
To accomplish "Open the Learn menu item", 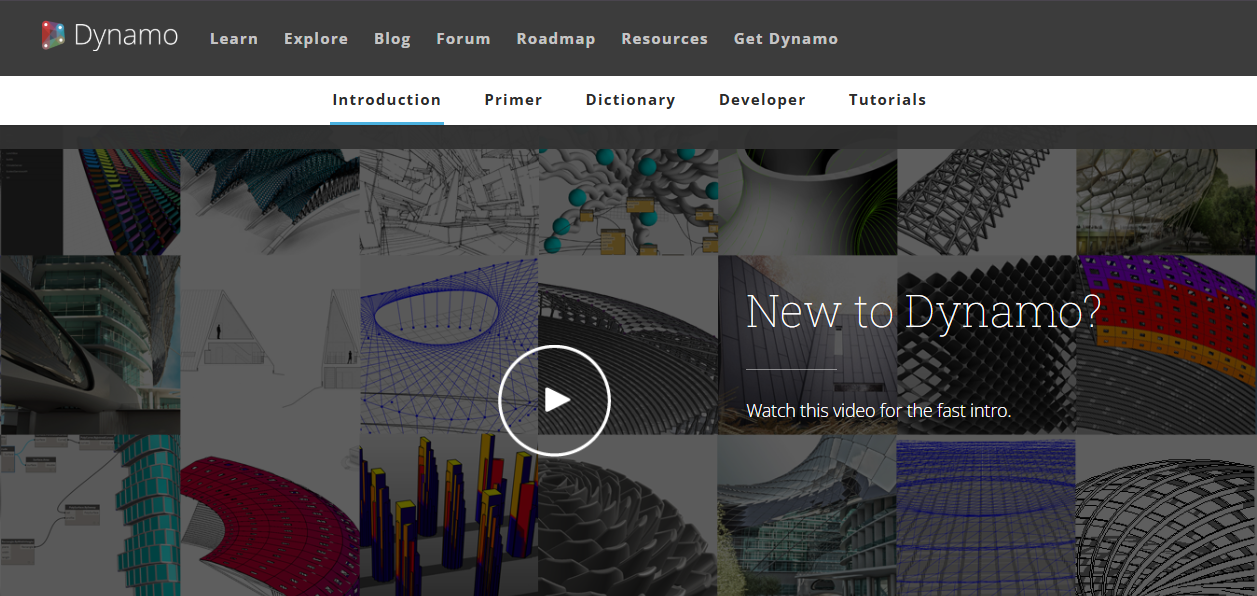I will click(234, 39).
